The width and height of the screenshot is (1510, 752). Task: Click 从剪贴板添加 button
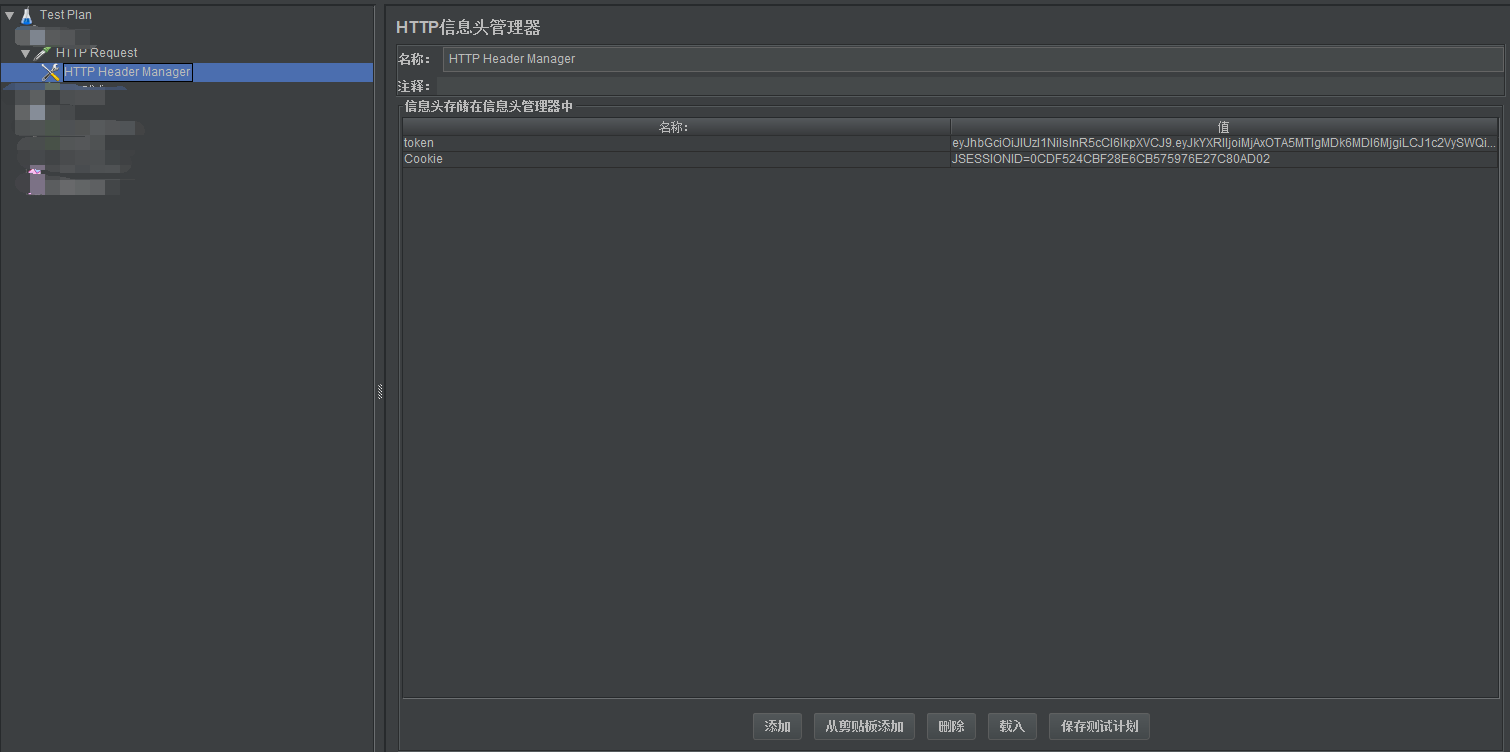coord(864,726)
